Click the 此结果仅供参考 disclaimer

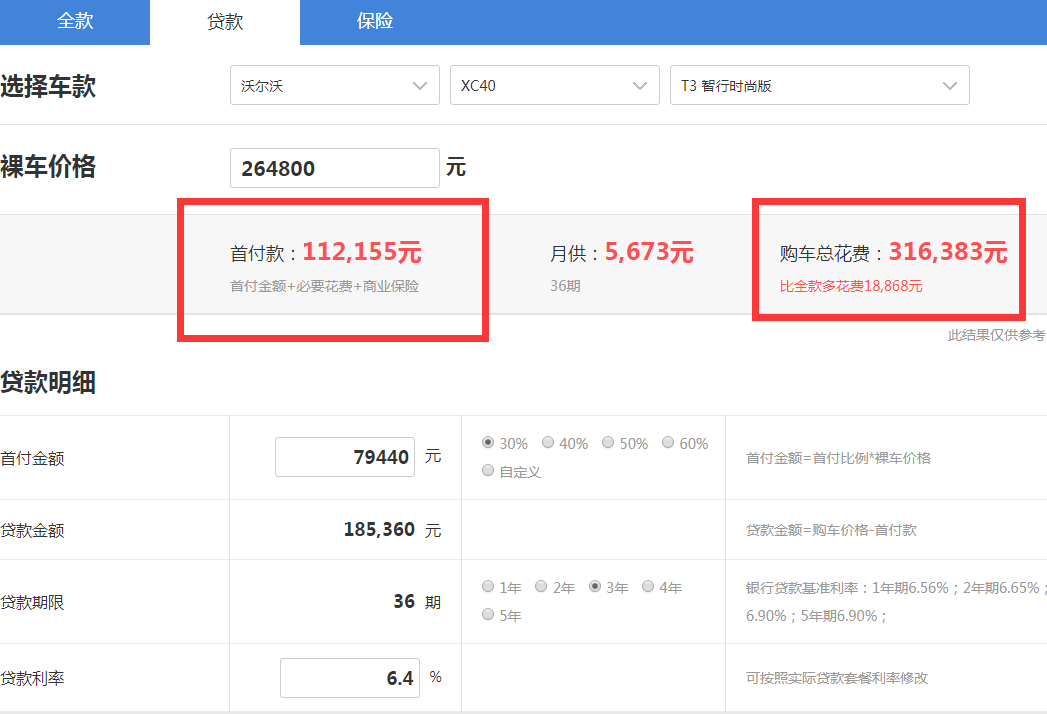[x=997, y=335]
